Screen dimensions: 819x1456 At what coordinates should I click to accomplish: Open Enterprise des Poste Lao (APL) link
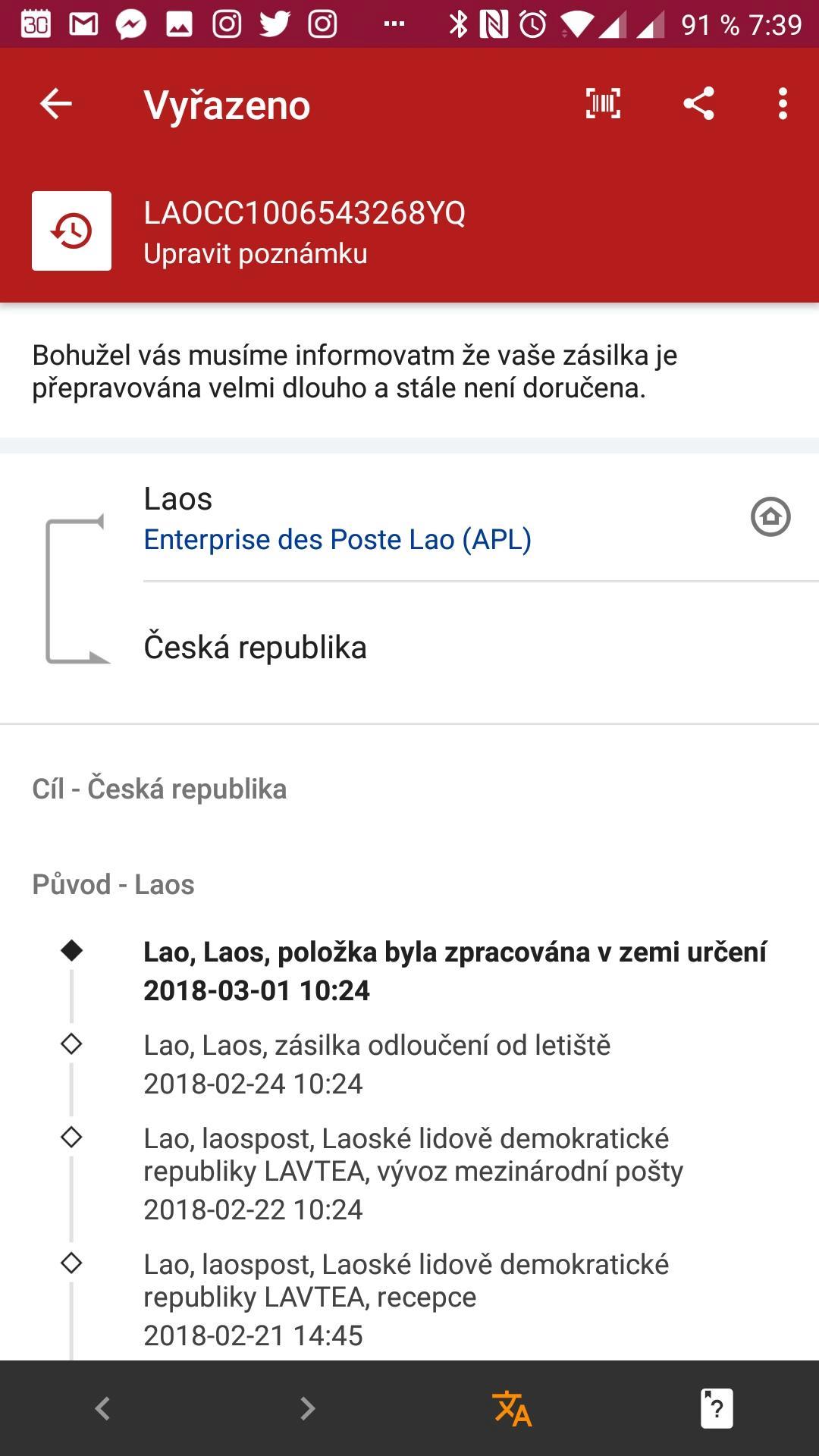337,539
